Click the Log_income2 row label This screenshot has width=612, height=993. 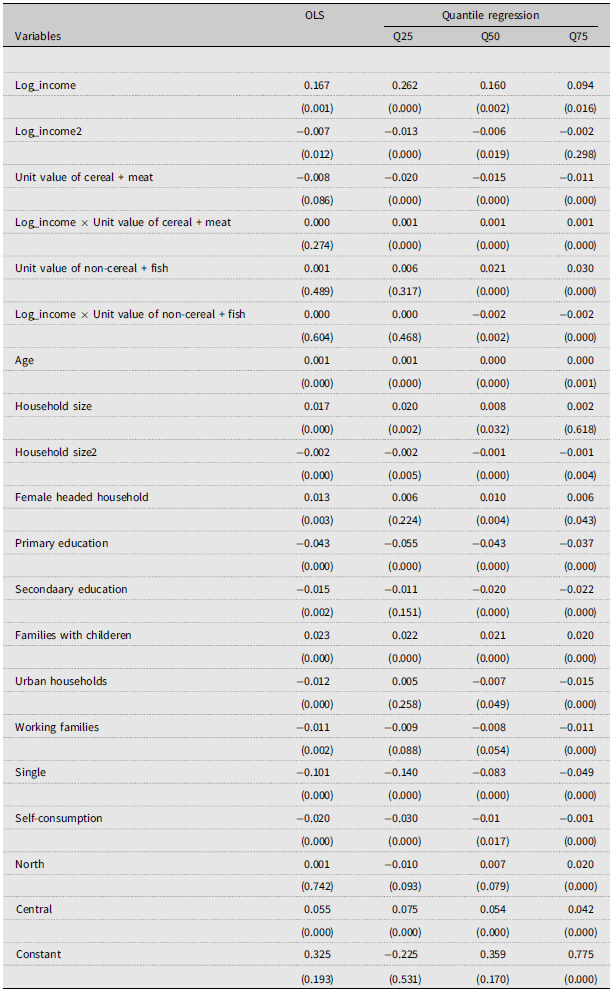pyautogui.click(x=48, y=131)
